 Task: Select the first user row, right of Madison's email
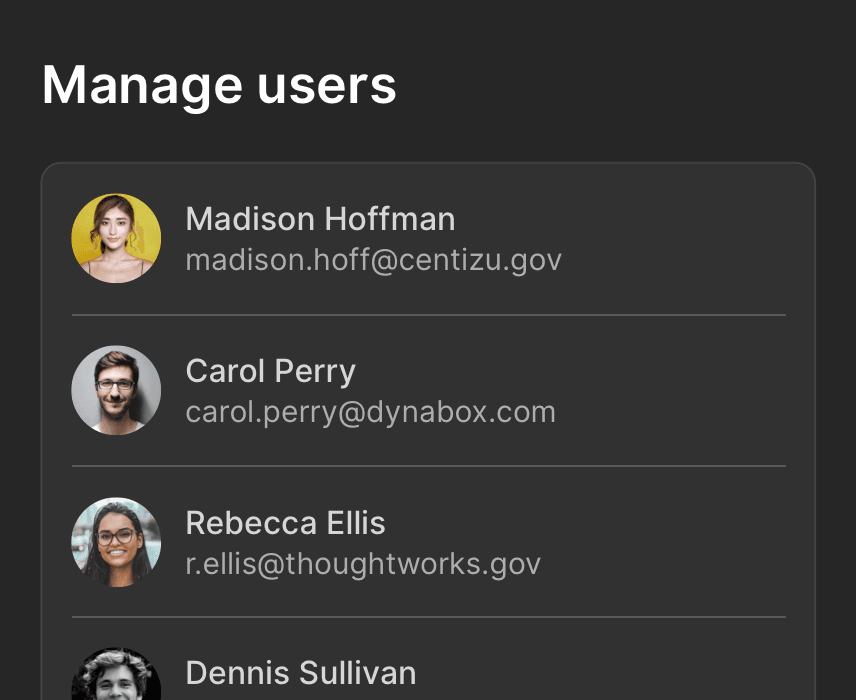click(680, 240)
